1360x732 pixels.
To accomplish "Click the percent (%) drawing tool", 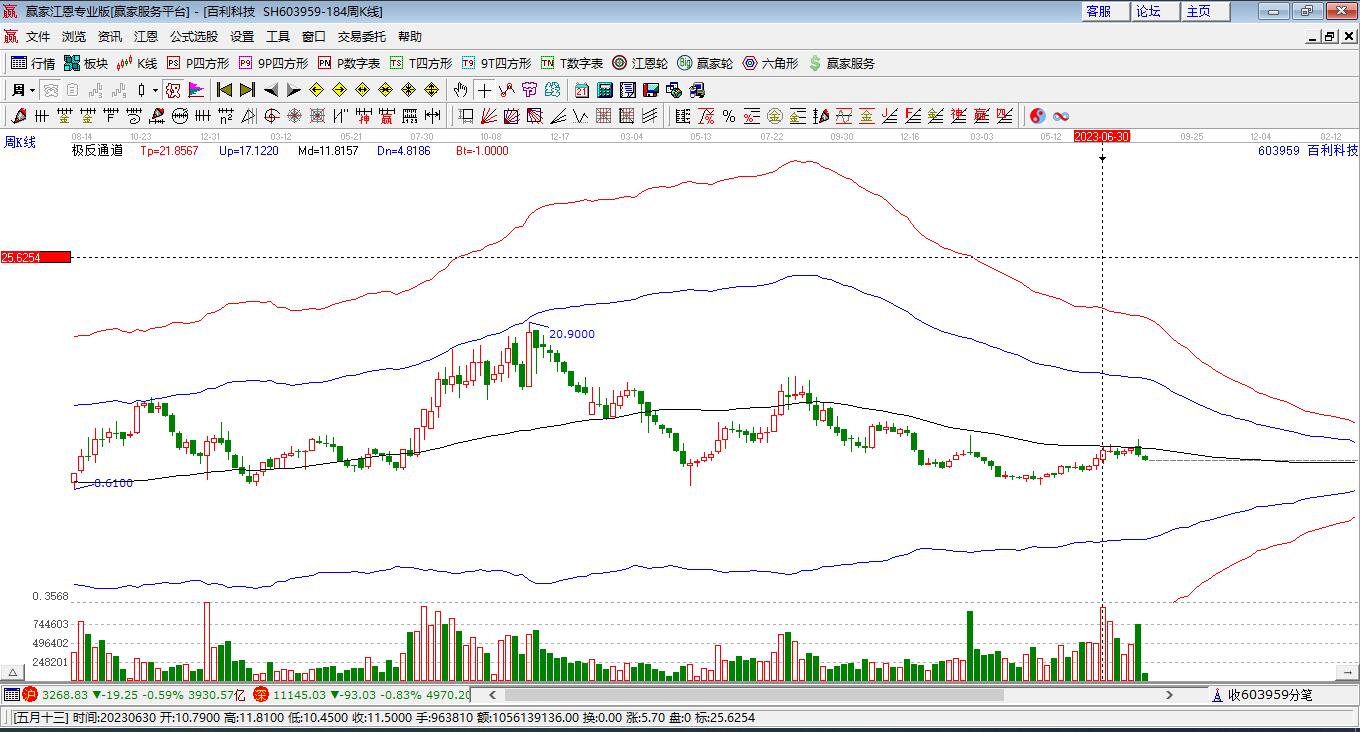I will pos(729,116).
